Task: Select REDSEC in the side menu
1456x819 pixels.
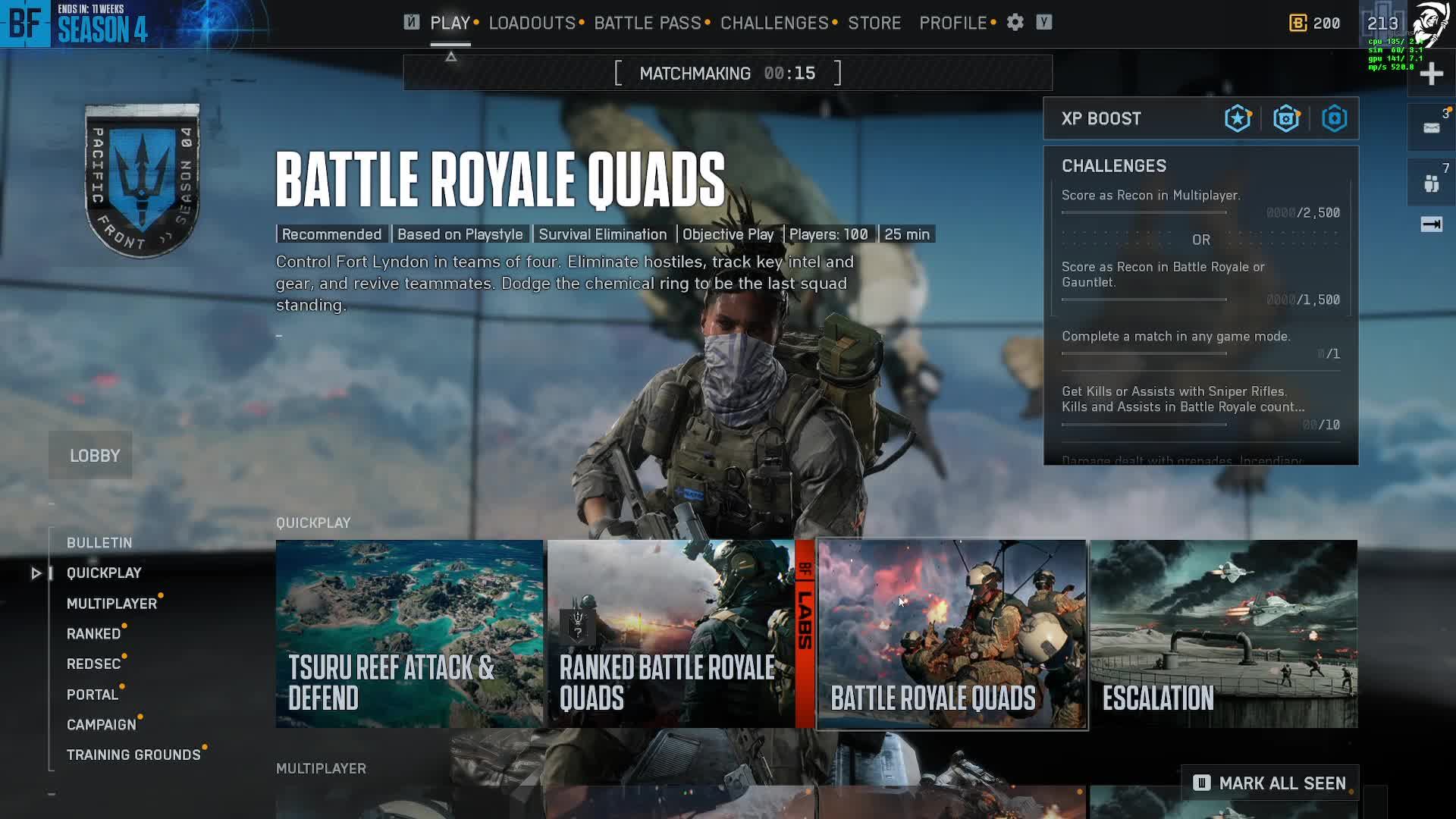Action: [x=94, y=664]
